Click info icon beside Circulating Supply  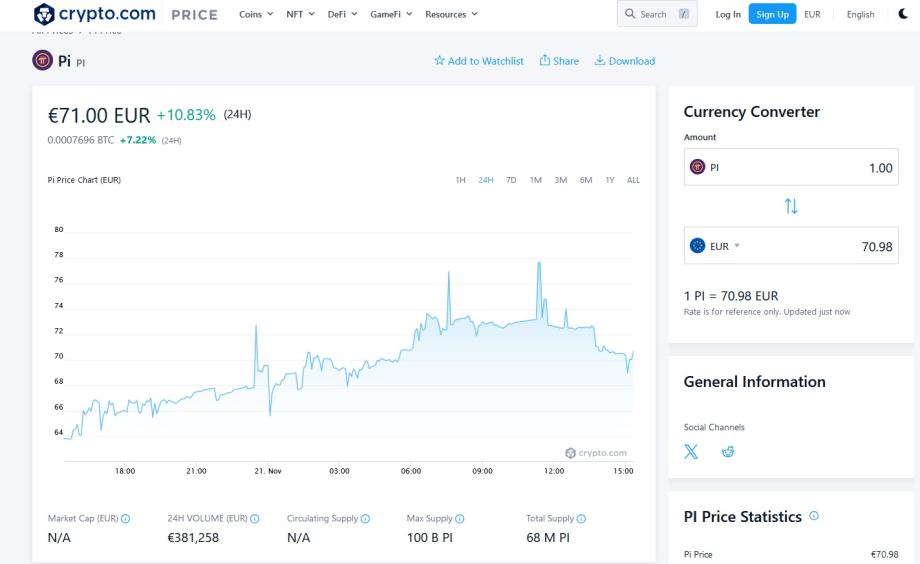pos(365,518)
